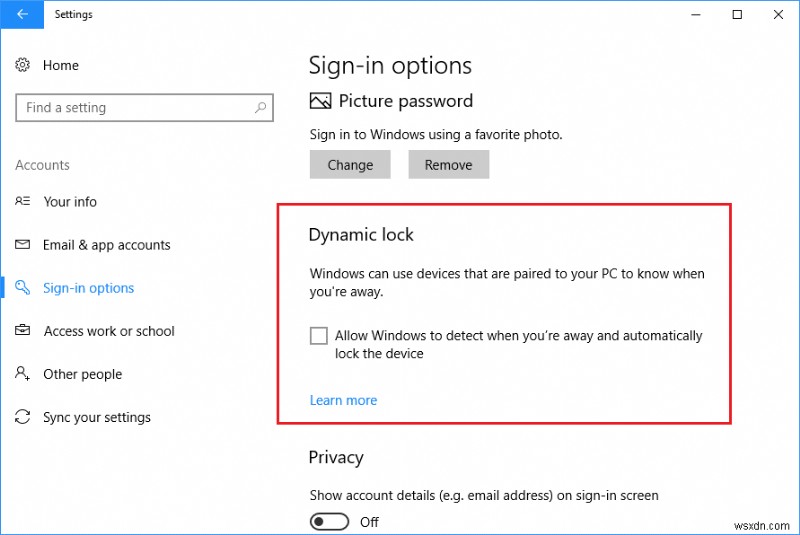Close the Settings window

pyautogui.click(x=778, y=14)
